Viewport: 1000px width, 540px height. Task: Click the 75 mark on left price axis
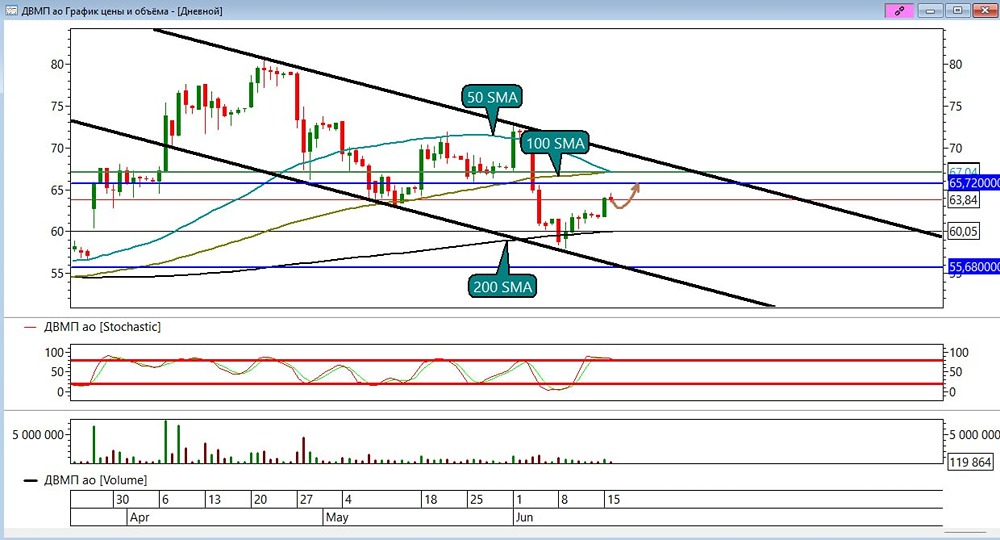(57, 106)
